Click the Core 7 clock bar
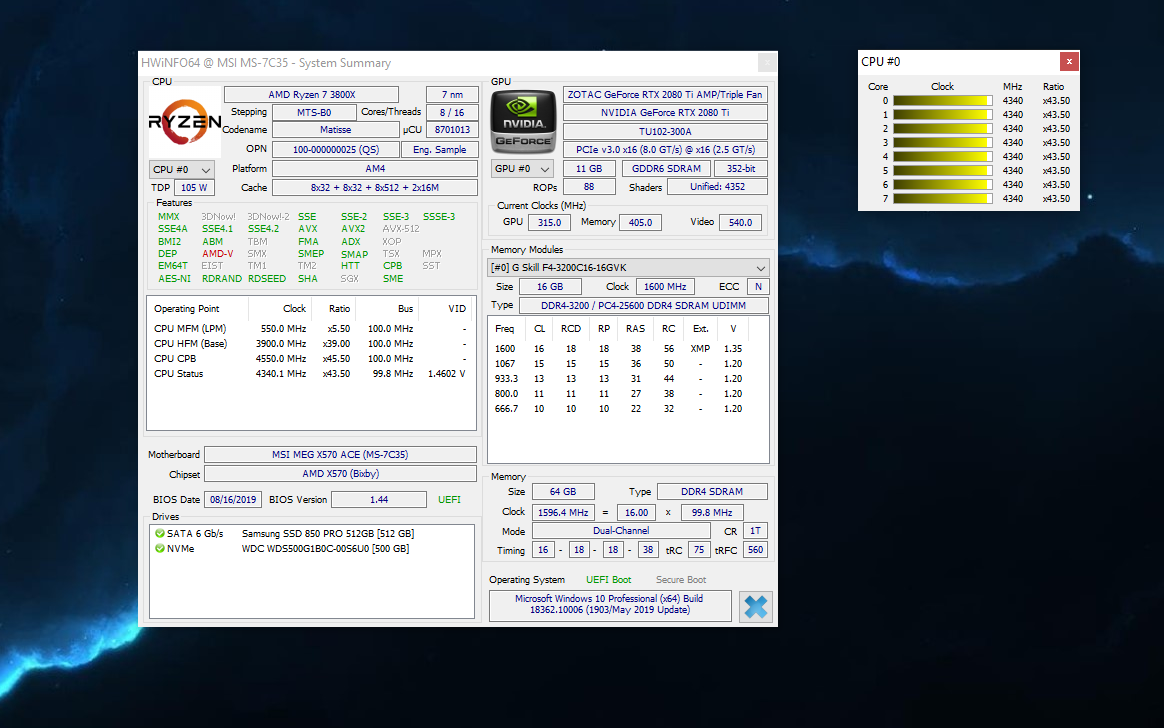The height and width of the screenshot is (728, 1164). click(x=942, y=199)
